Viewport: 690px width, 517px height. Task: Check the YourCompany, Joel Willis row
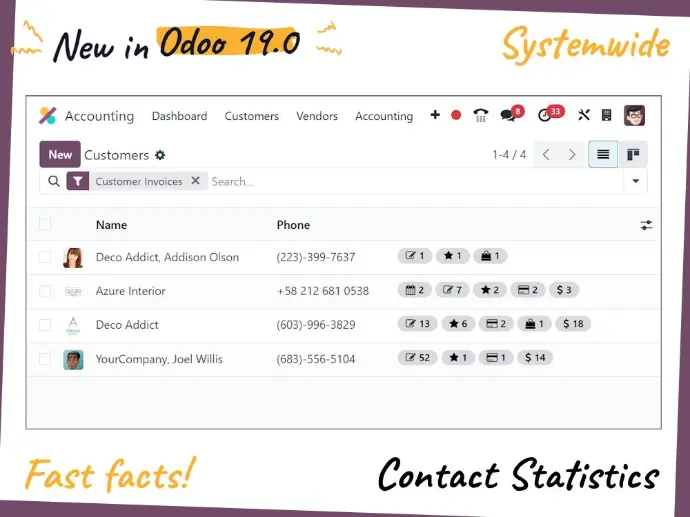(x=45, y=359)
